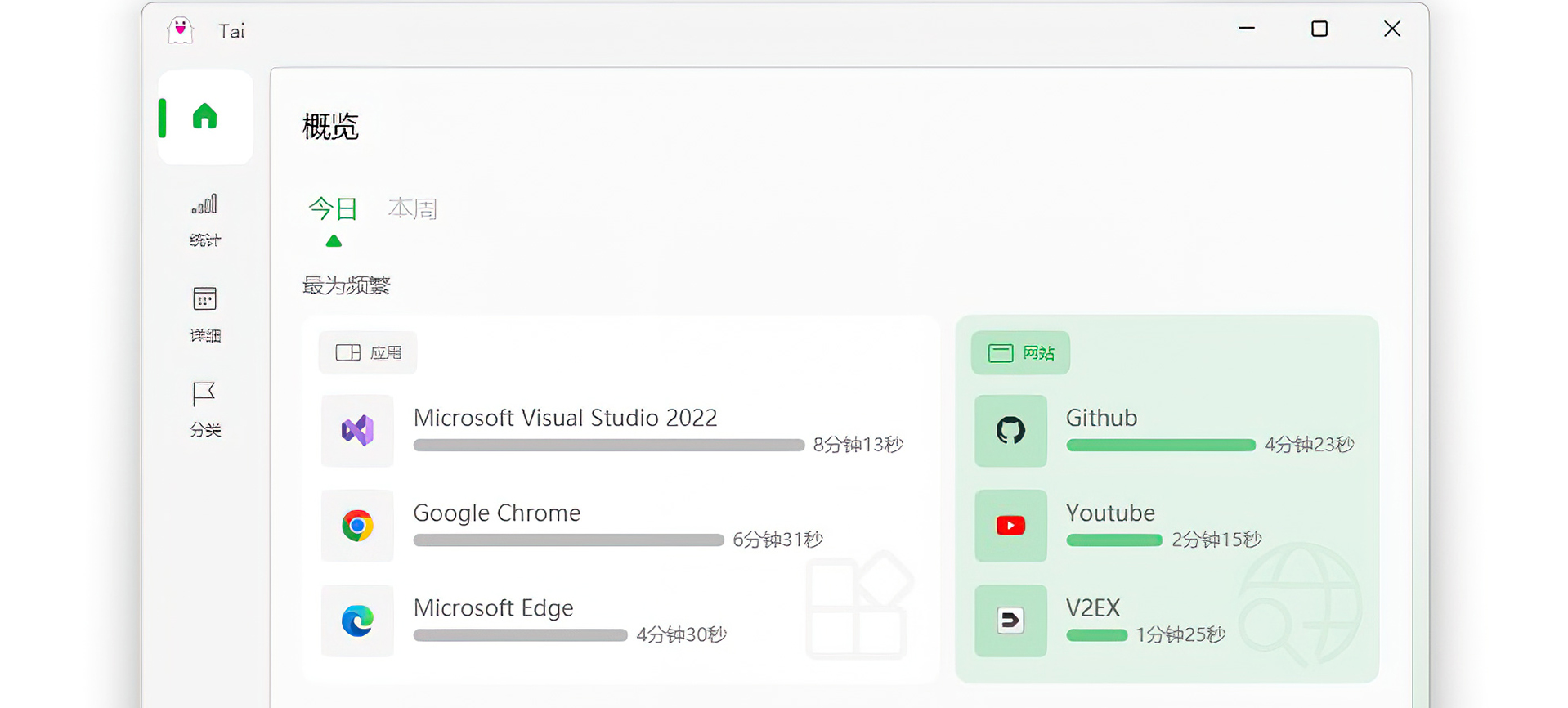
Task: Click the 最为频繁 section heading
Action: click(347, 285)
